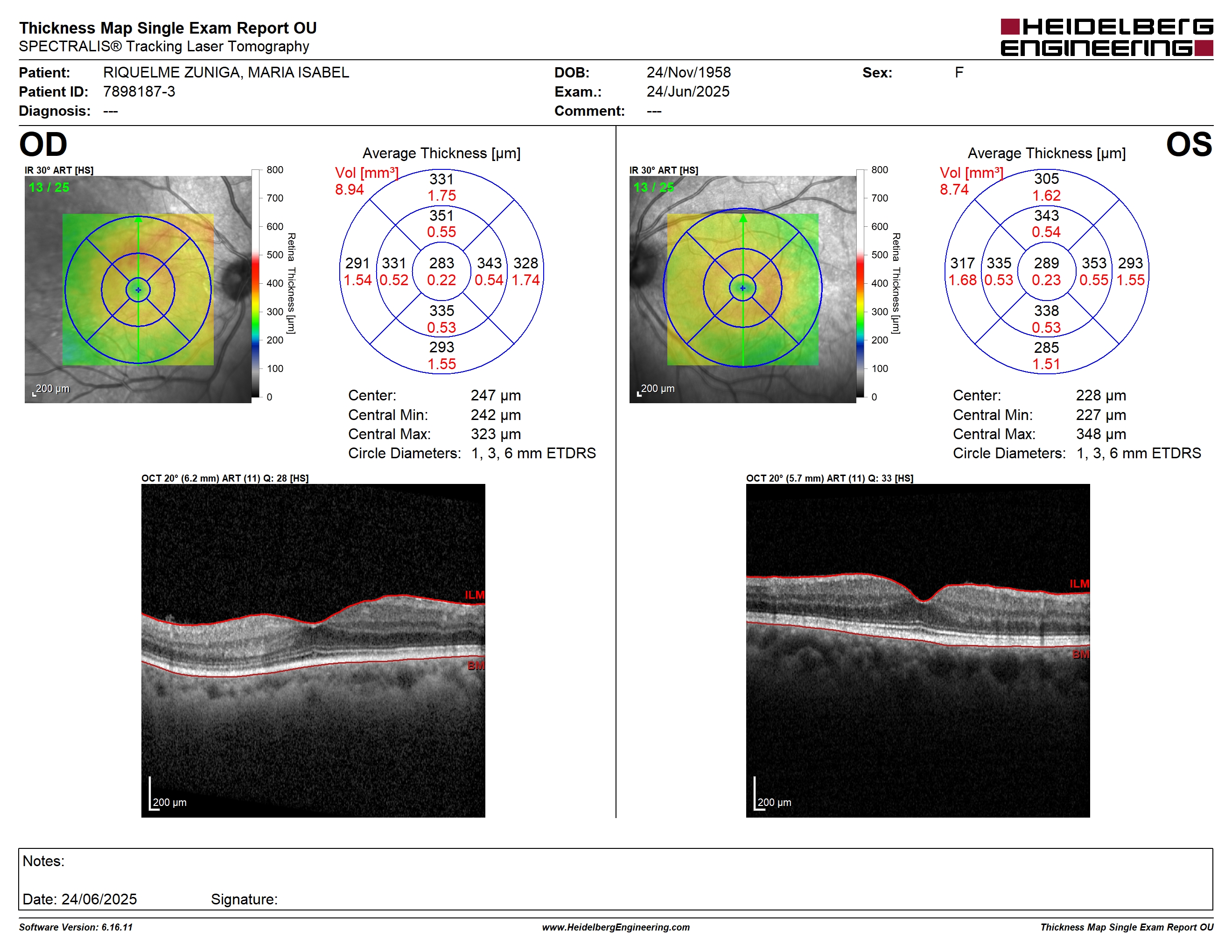1232x952 pixels.
Task: Click the OS OCT B-scan cross-section image
Action: [918, 650]
